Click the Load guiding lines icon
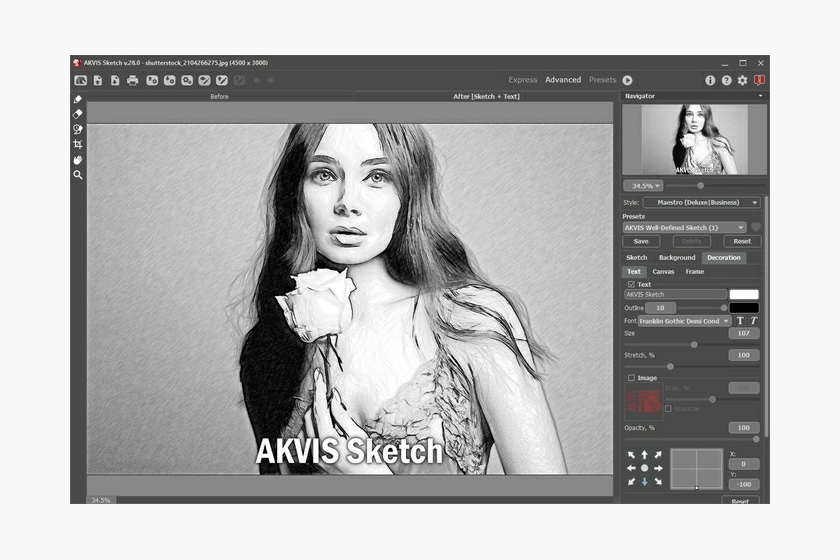840x560 pixels. coord(204,80)
